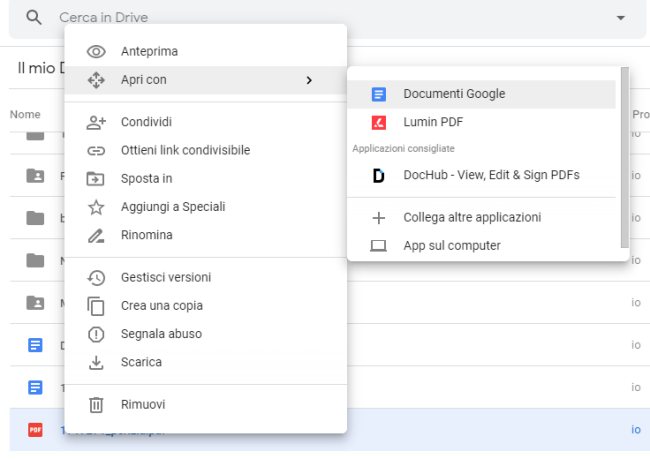Screen dimensions: 650x459
Task: Open with Lumin PDF
Action: tap(481, 122)
